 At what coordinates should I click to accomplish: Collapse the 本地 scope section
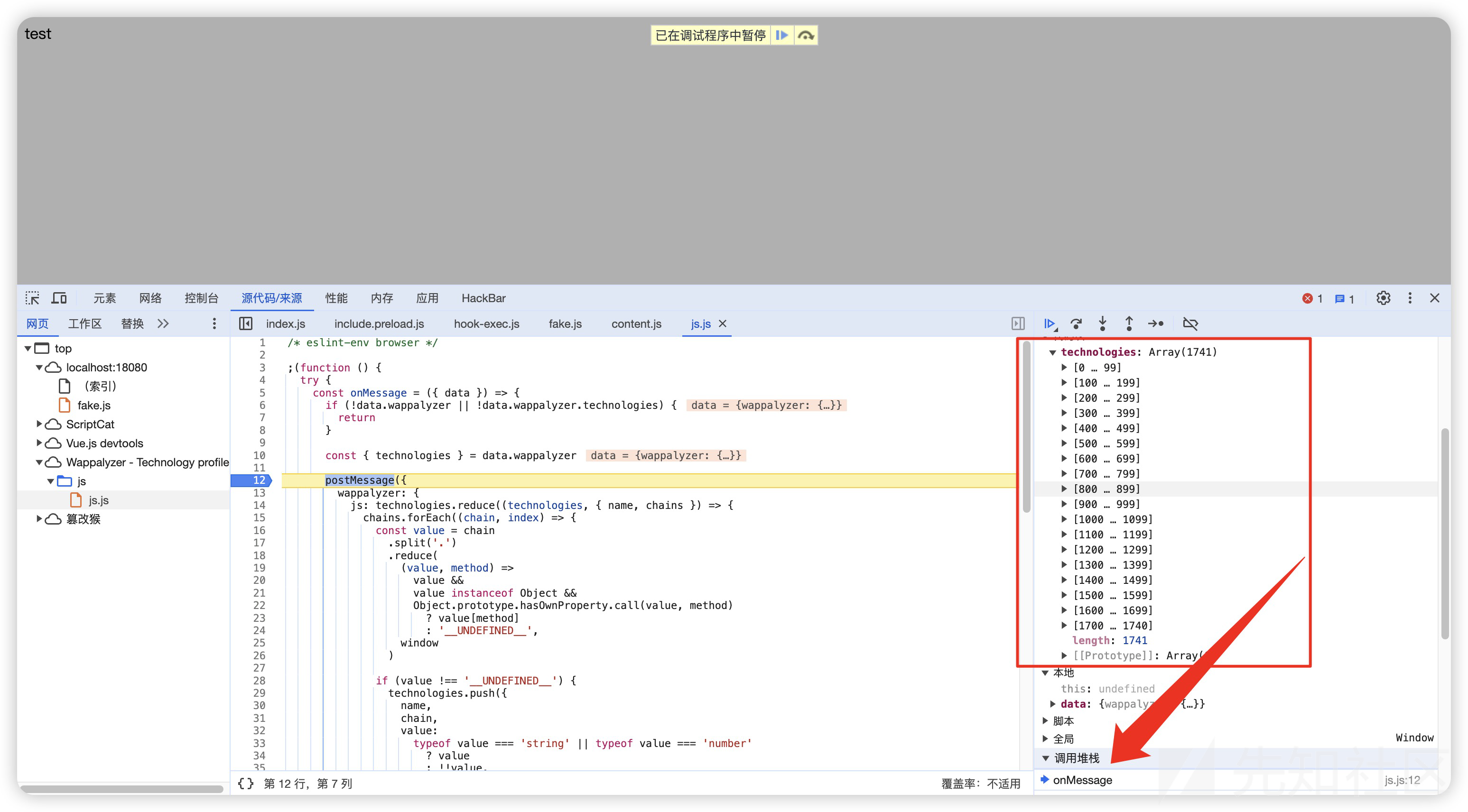[x=1045, y=673]
